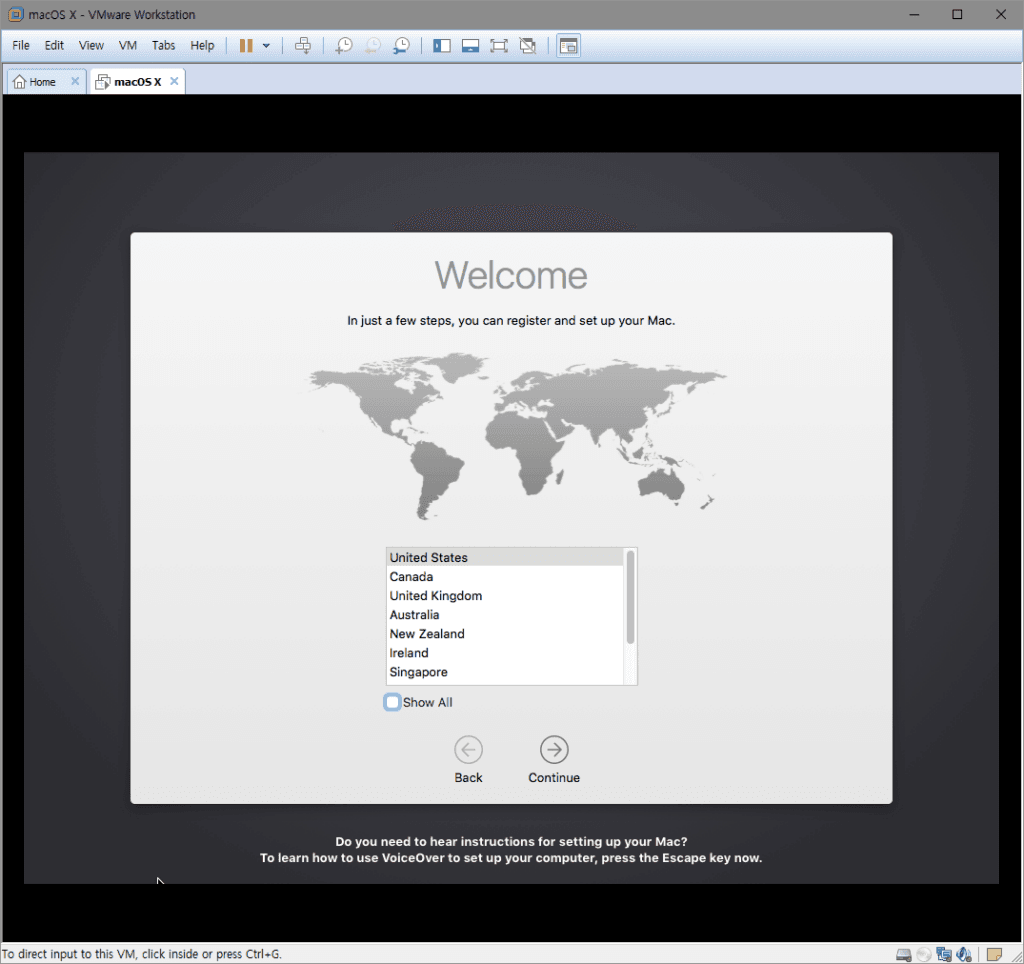This screenshot has height=964, width=1024.
Task: Pause the virtual machine with the toolbar button
Action: [x=246, y=46]
